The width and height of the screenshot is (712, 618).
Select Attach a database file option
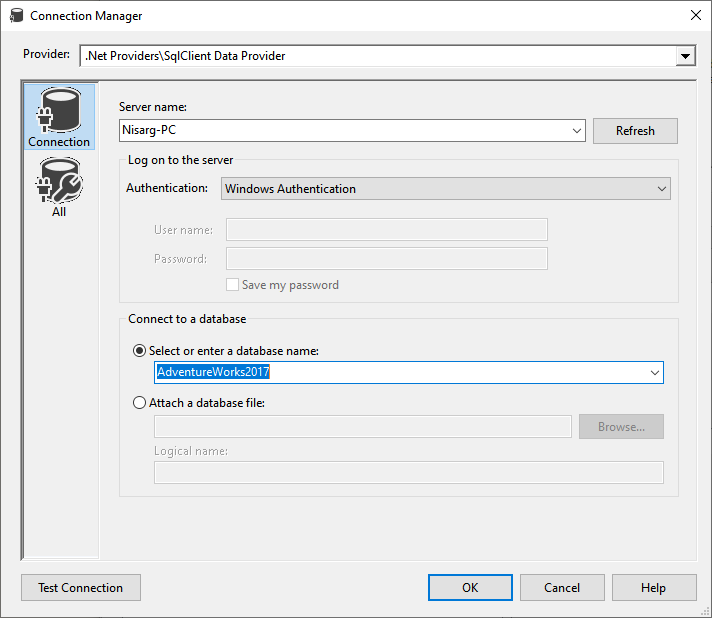point(139,403)
